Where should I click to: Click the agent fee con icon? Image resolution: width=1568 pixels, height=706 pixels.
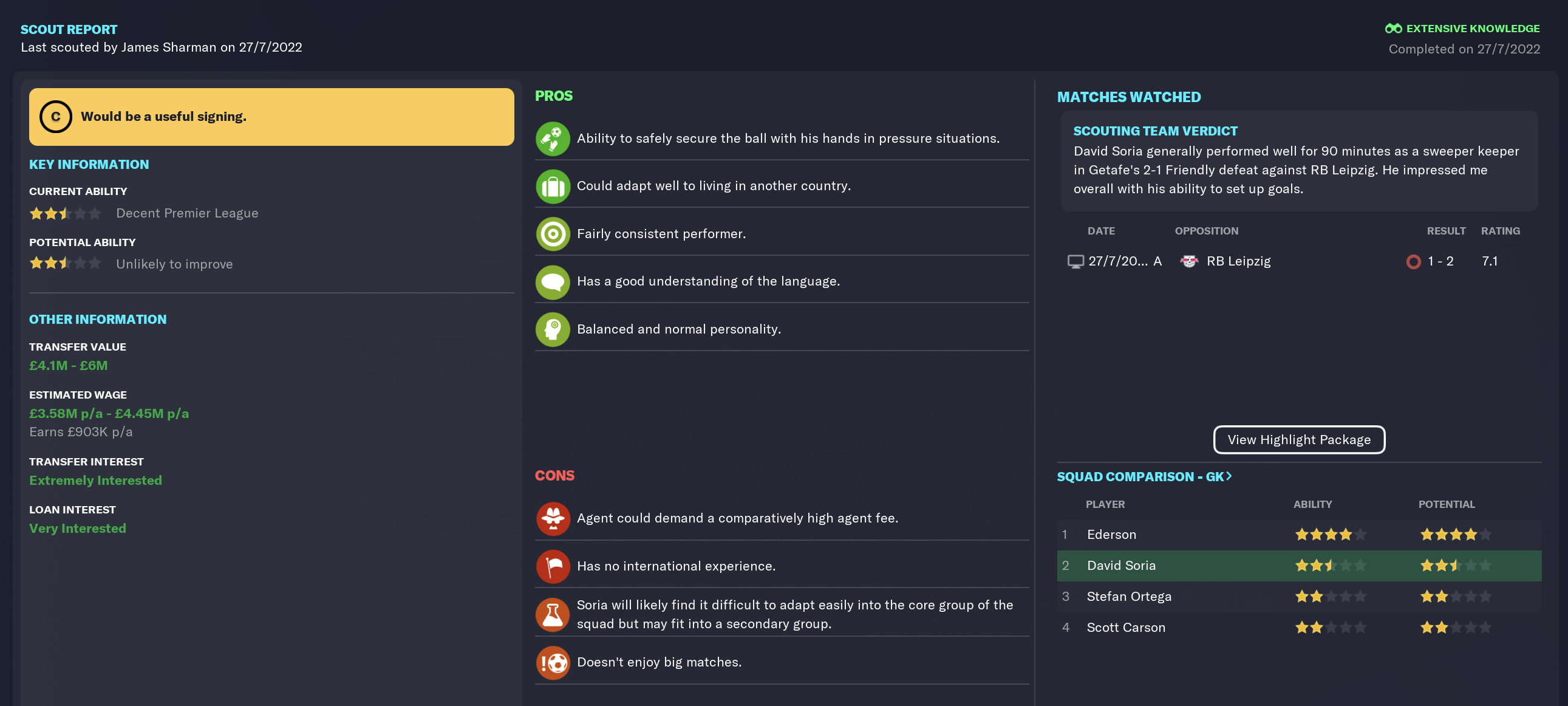tap(553, 518)
